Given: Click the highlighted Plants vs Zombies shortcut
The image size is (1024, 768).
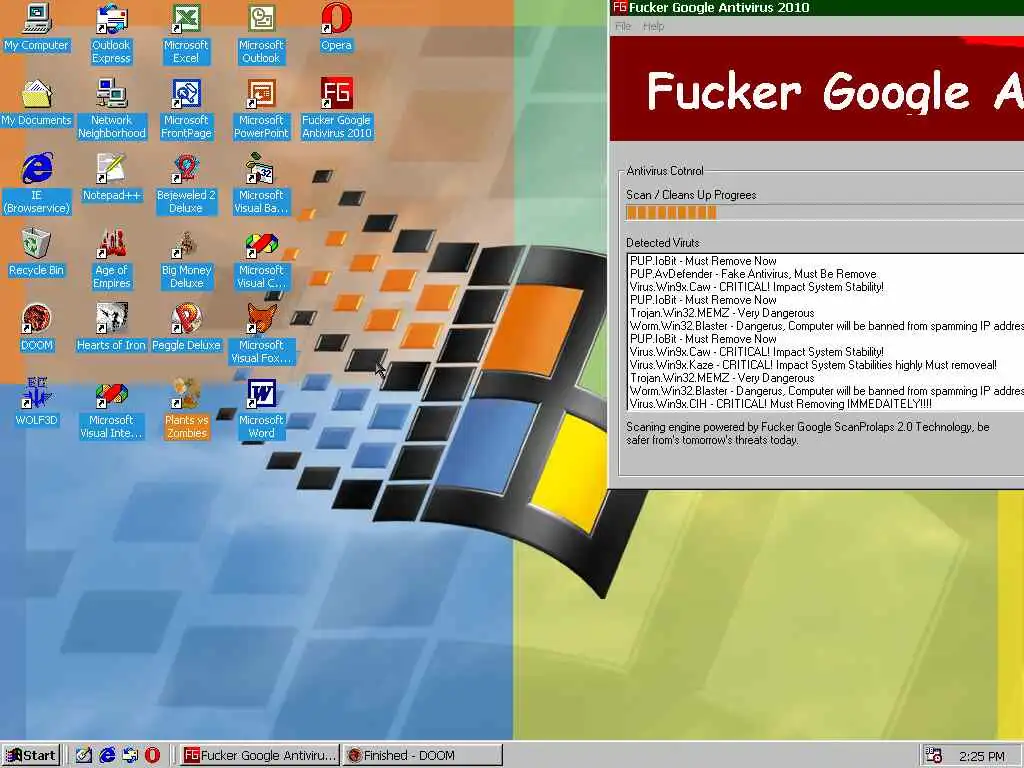Looking at the screenshot, I should 186,409.
